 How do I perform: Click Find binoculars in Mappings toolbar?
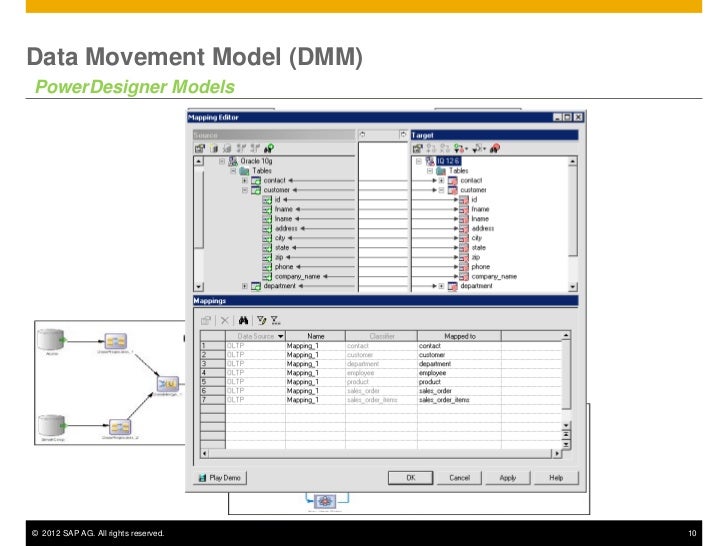[x=243, y=320]
